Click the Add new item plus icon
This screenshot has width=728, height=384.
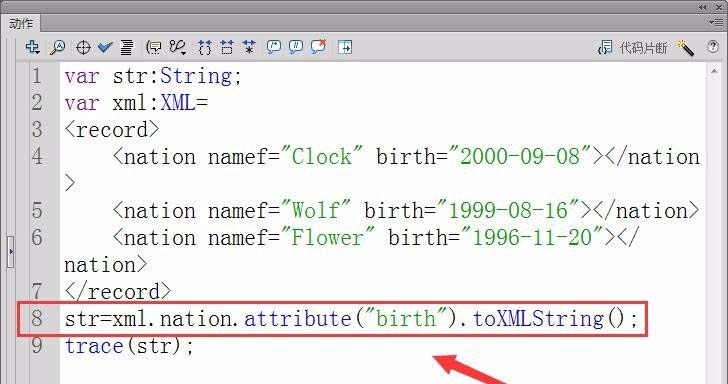tap(32, 46)
